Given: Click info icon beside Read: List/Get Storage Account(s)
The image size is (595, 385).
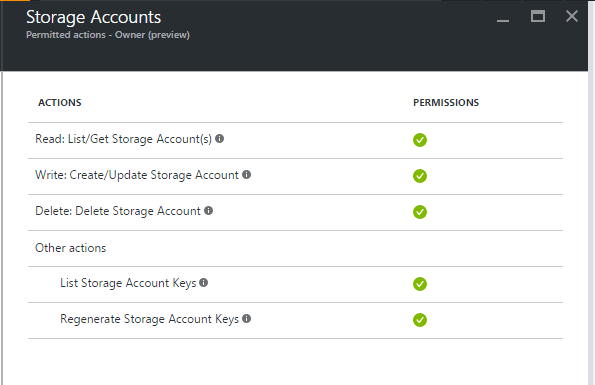Looking at the screenshot, I should click(x=219, y=138).
